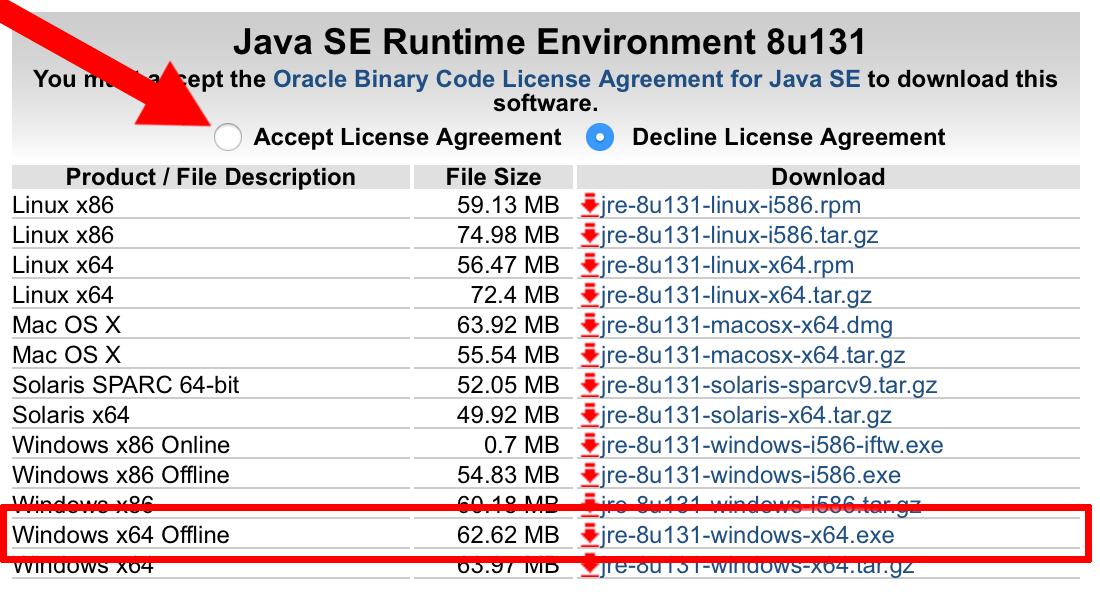The height and width of the screenshot is (602, 1100).
Task: Click the download arrow icon for jre-8u131-solaris-x64.tar.gz
Action: click(x=590, y=416)
